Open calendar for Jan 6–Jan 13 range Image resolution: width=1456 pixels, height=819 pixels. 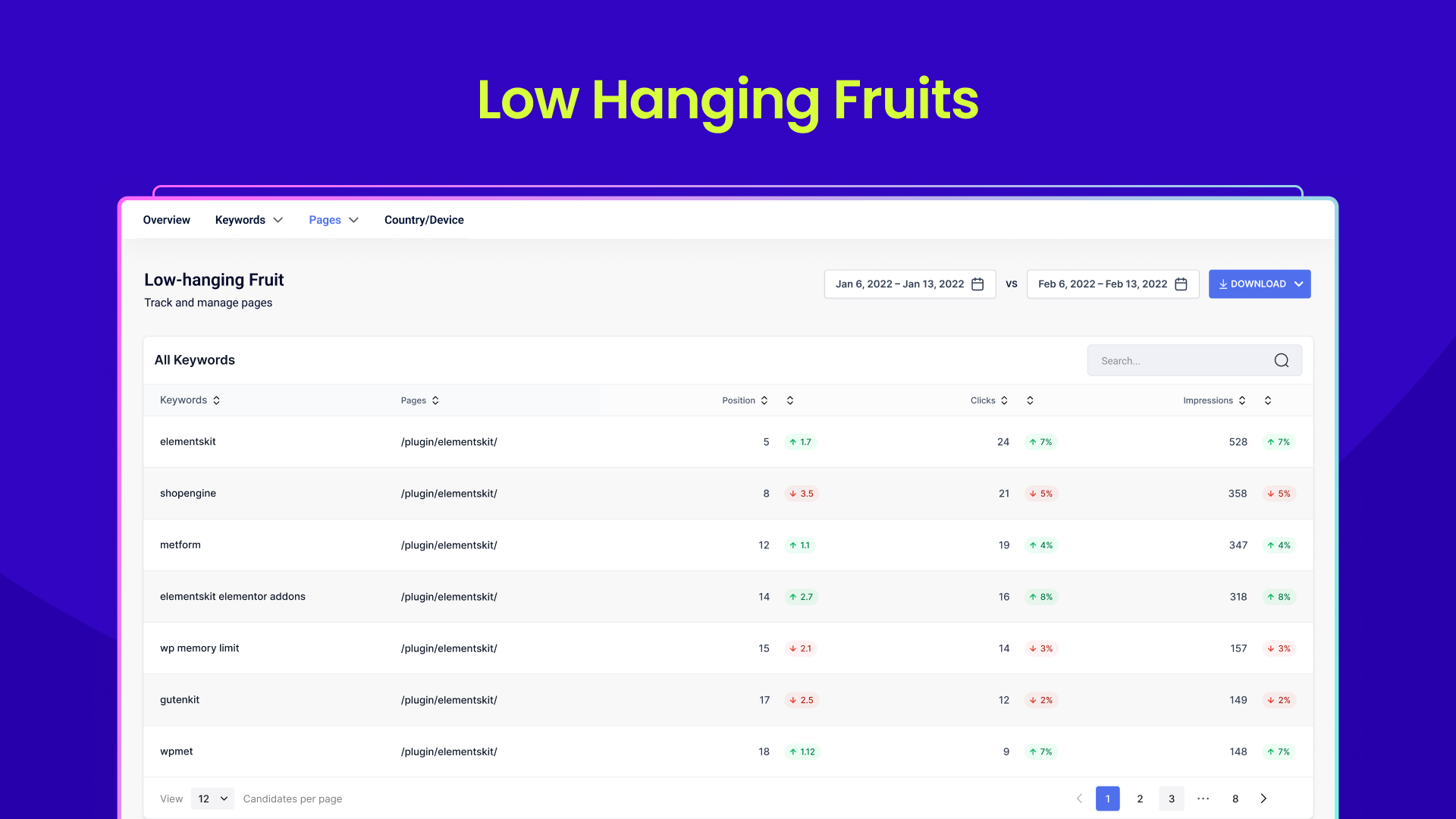coord(977,284)
